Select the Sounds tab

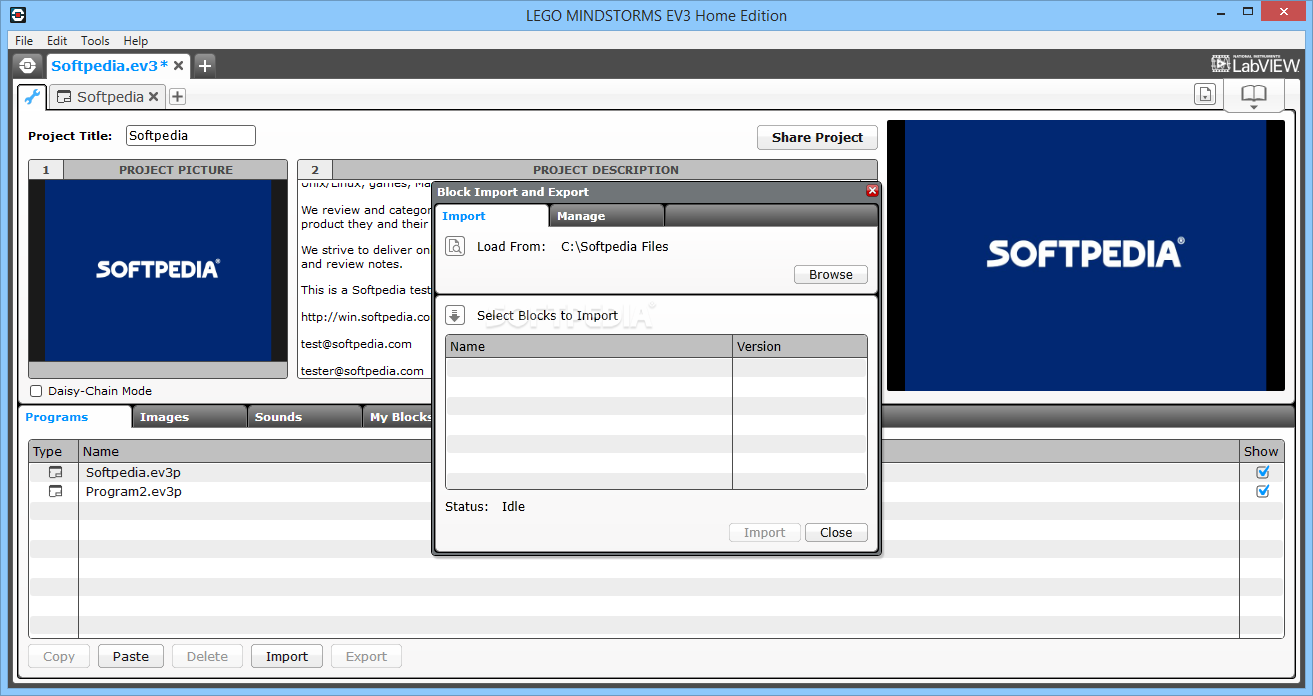tap(305, 417)
